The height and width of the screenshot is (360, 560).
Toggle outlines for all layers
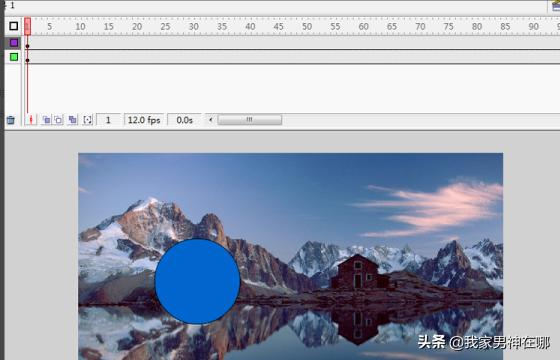coord(14,26)
